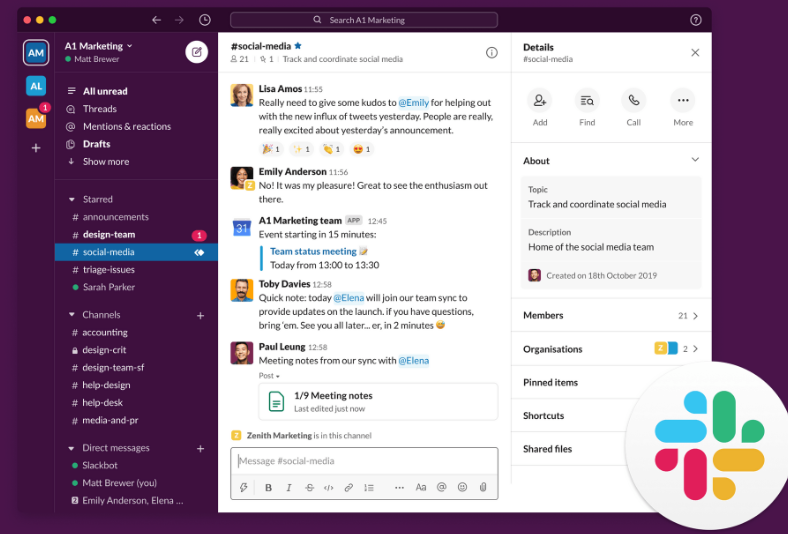The image size is (788, 534).
Task: Click the Search A1 Marketing field
Action: 364,20
